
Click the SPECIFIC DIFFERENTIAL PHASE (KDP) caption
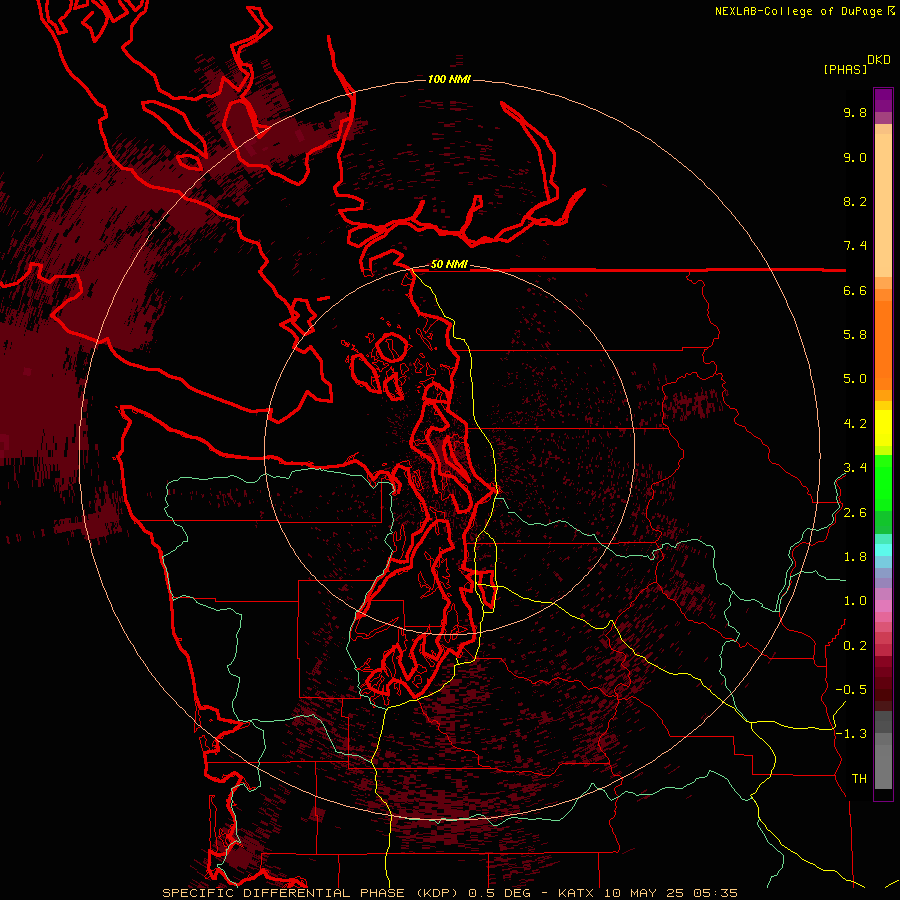(312, 893)
